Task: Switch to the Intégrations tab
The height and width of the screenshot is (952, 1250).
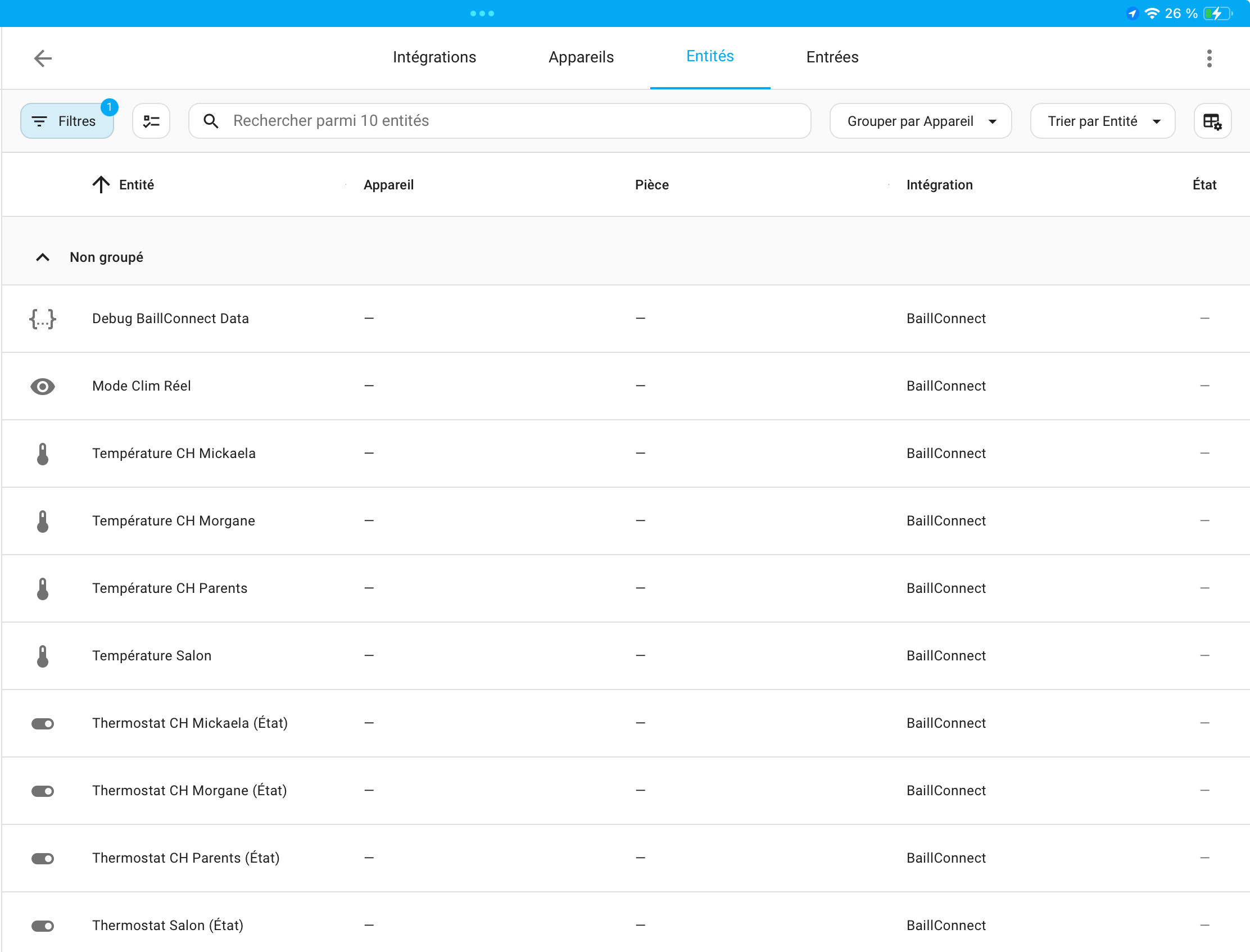Action: click(434, 57)
